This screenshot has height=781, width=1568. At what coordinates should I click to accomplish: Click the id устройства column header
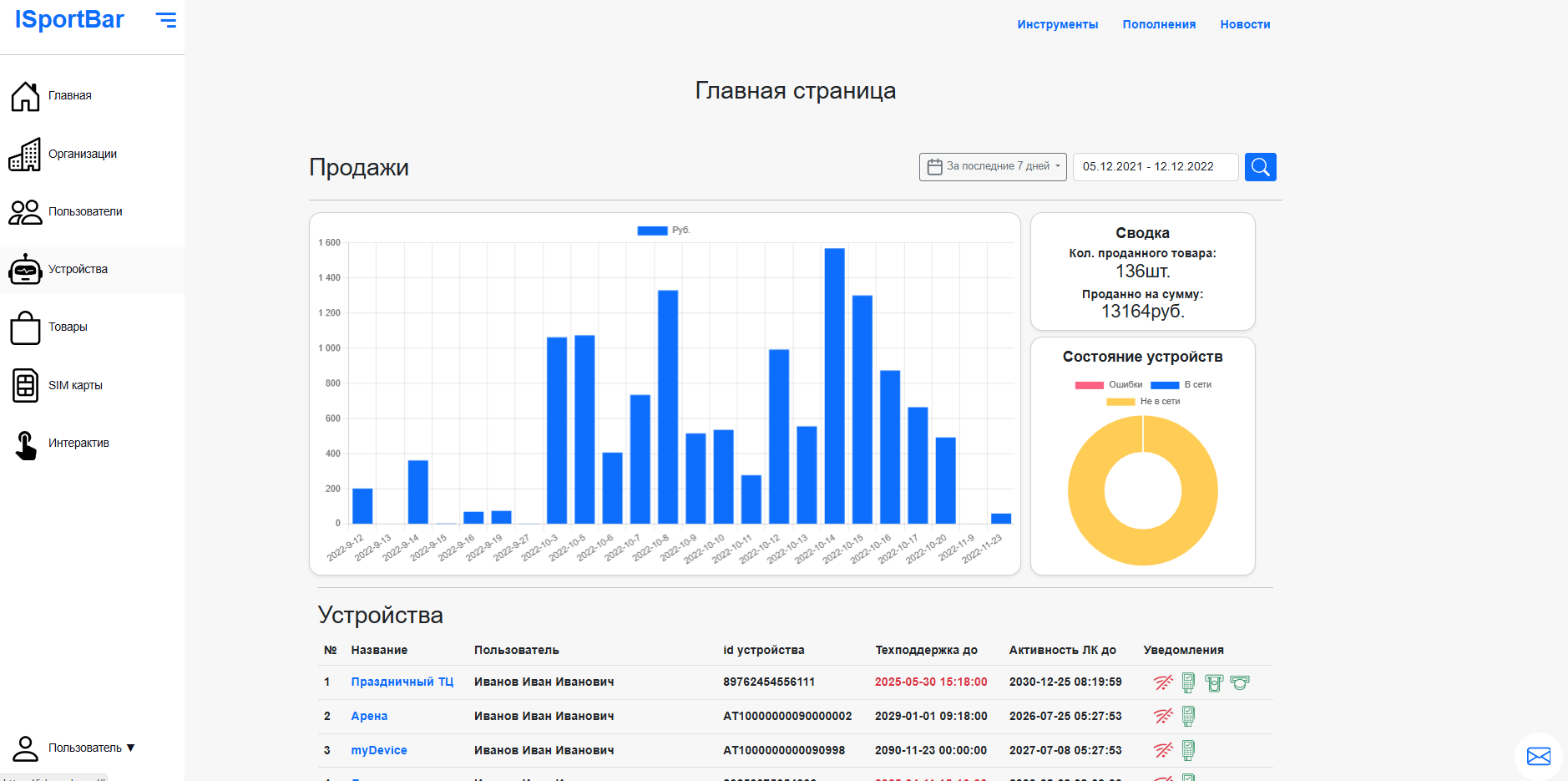pos(763,650)
